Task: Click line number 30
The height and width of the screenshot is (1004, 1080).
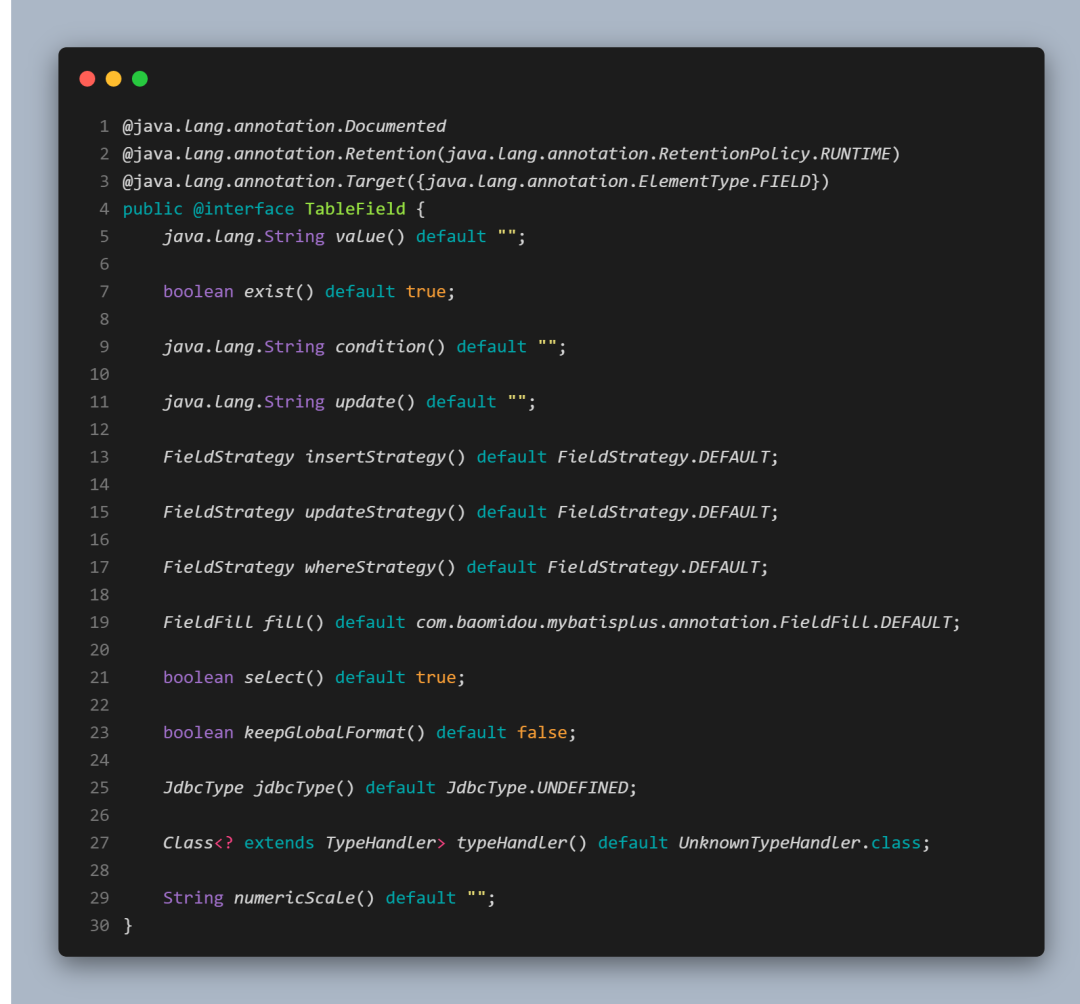Action: (100, 925)
